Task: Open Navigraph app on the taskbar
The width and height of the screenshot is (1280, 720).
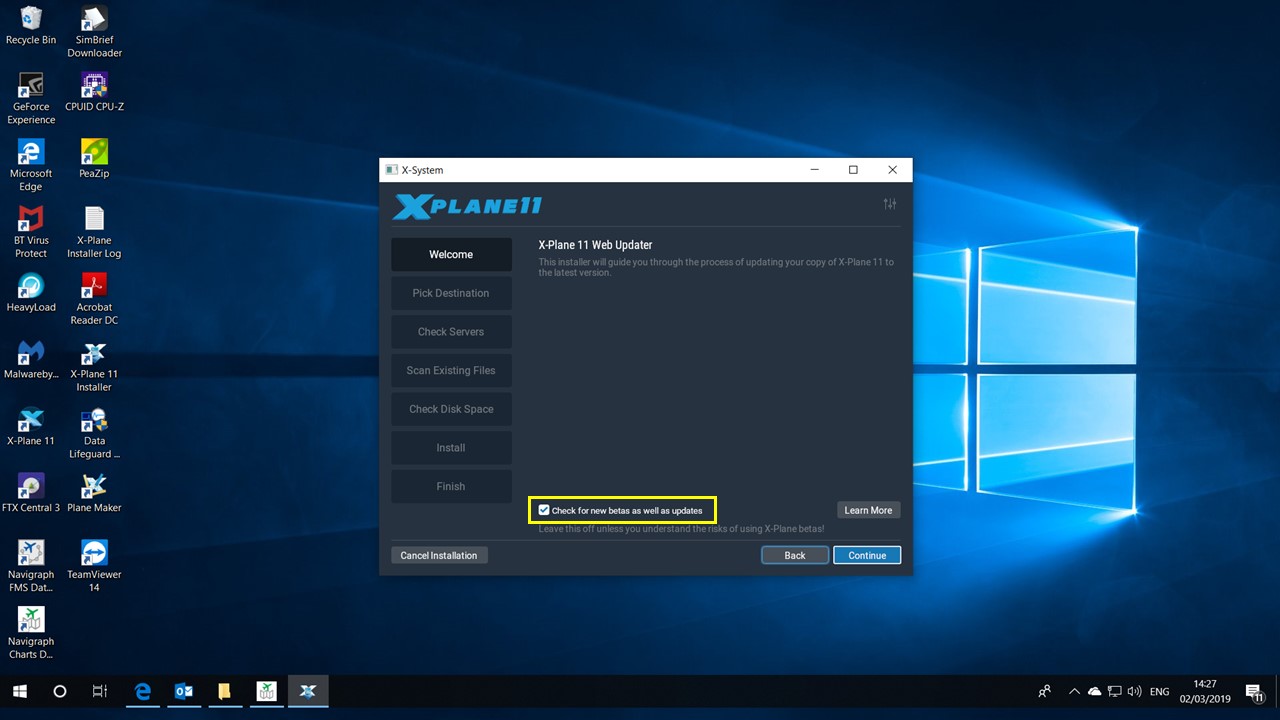Action: (266, 691)
